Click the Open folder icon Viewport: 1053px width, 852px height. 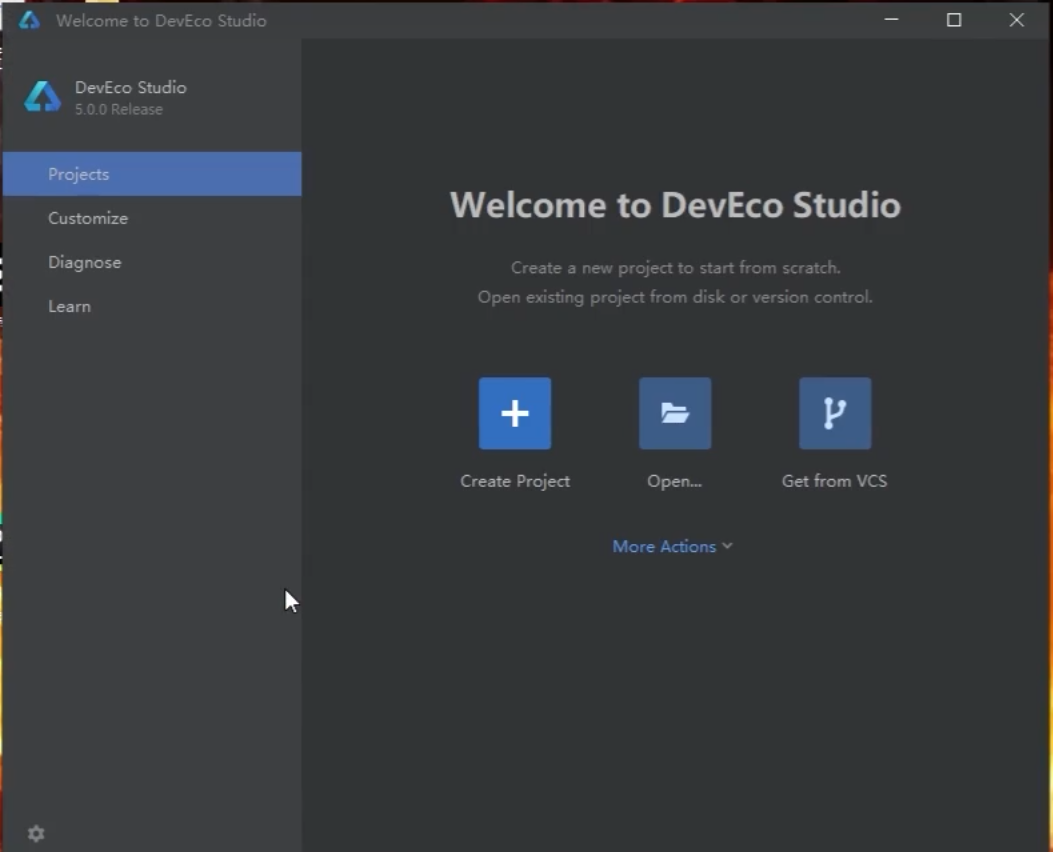(675, 413)
